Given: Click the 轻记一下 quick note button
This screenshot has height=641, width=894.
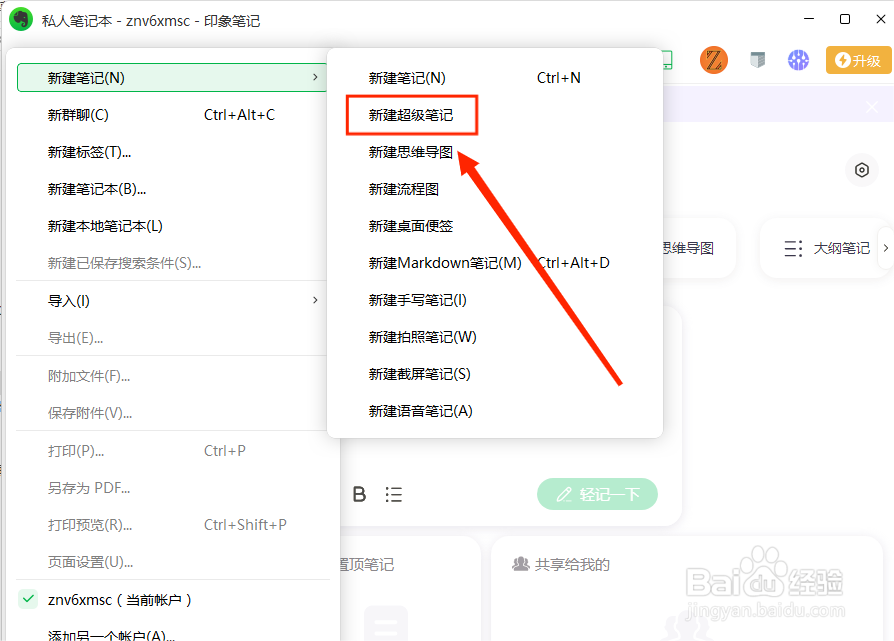Looking at the screenshot, I should point(597,494).
